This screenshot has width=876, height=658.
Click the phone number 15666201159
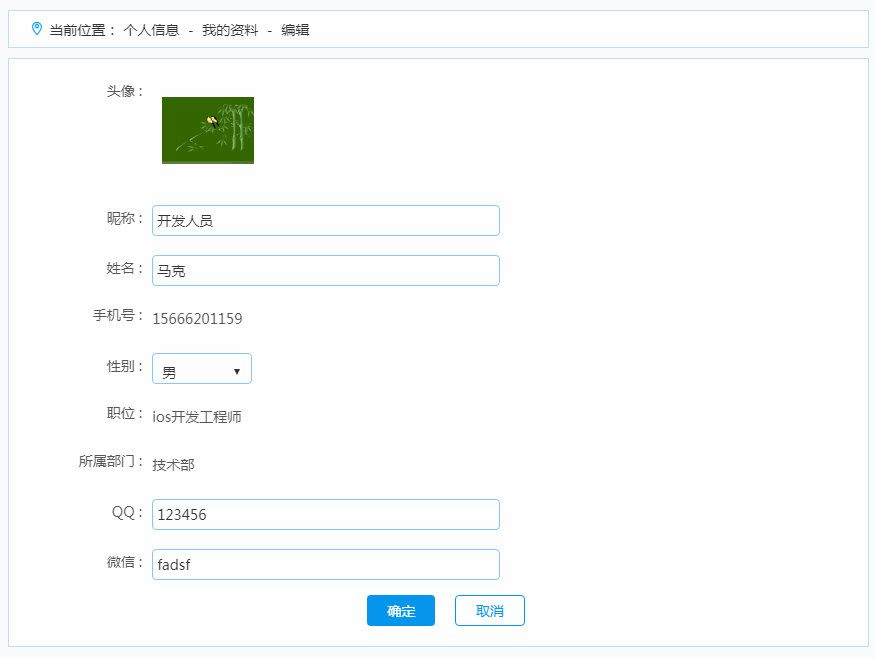point(197,319)
